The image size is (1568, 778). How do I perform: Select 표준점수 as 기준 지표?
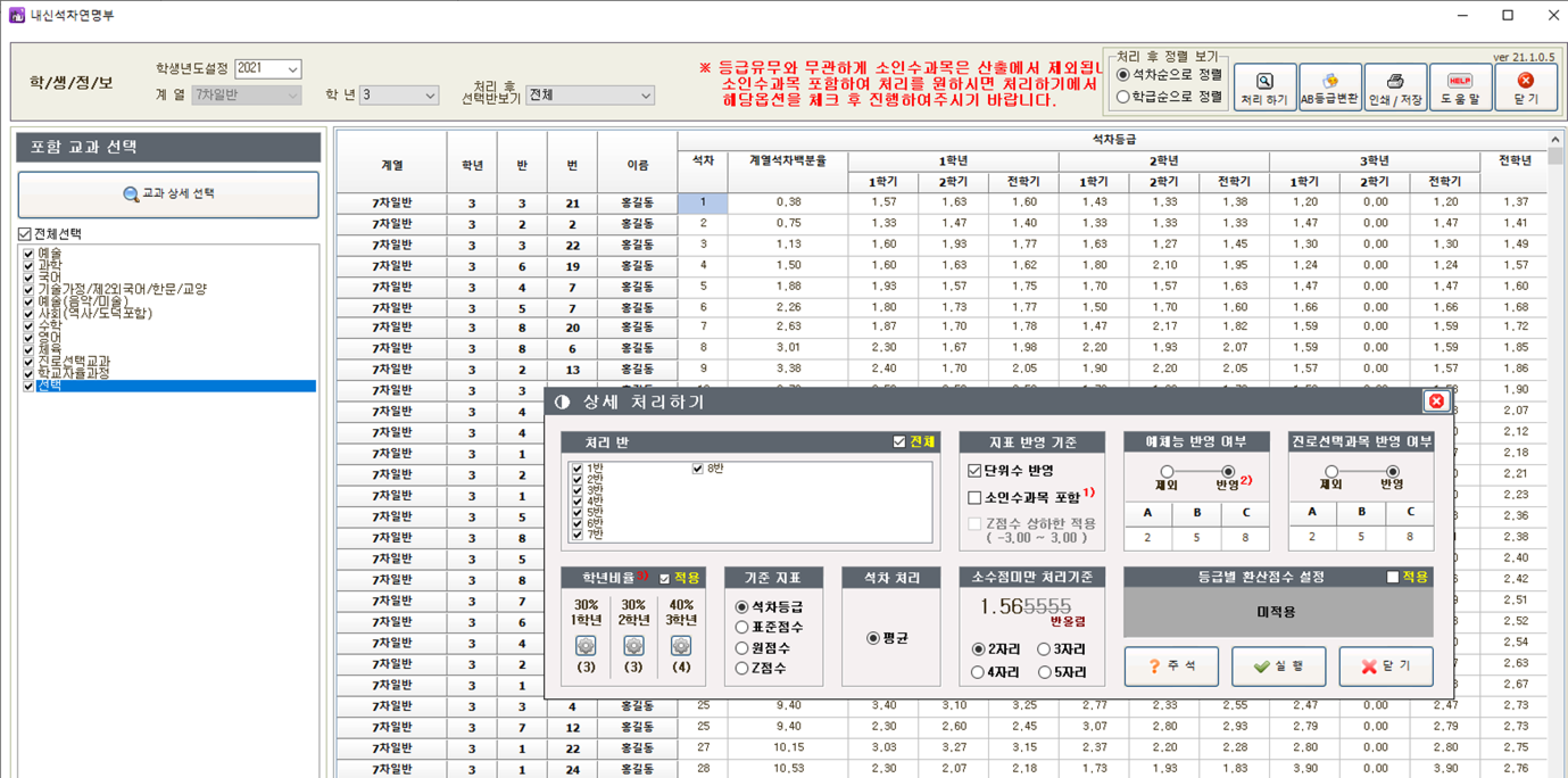741,627
